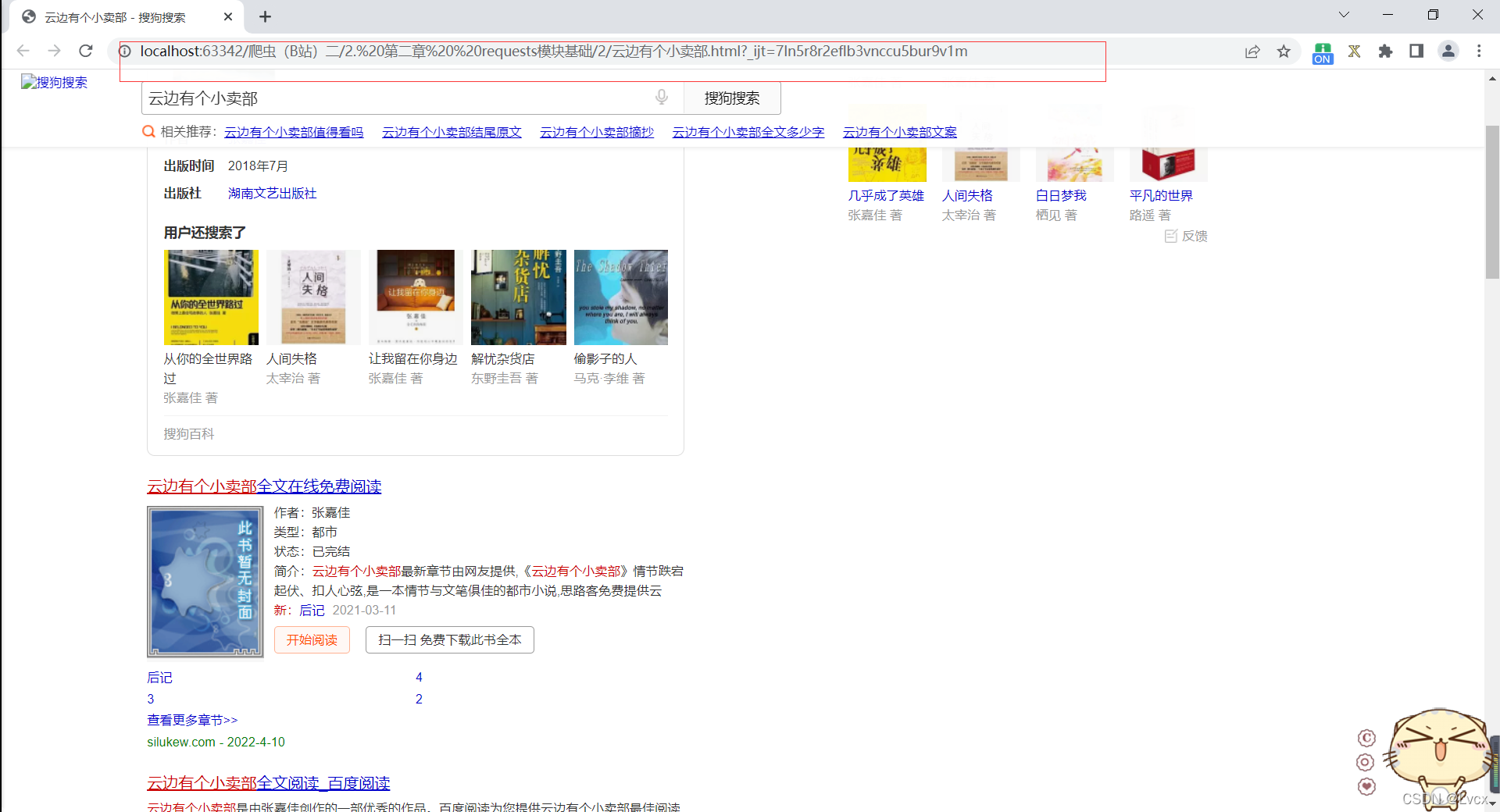The height and width of the screenshot is (812, 1500).
Task: Click the 解忧杂货店 book cover
Action: tap(519, 297)
